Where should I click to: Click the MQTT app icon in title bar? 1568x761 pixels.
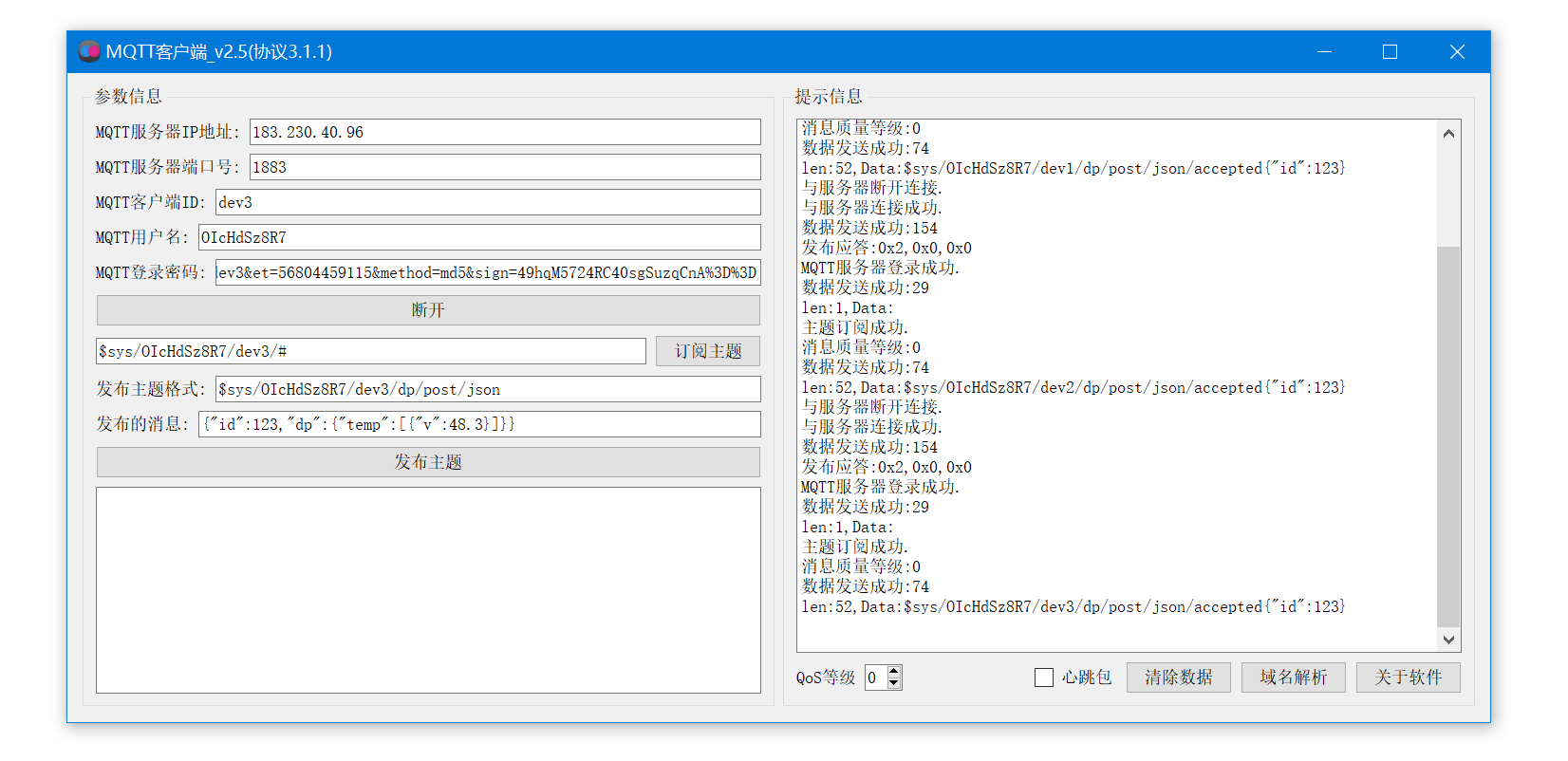89,51
